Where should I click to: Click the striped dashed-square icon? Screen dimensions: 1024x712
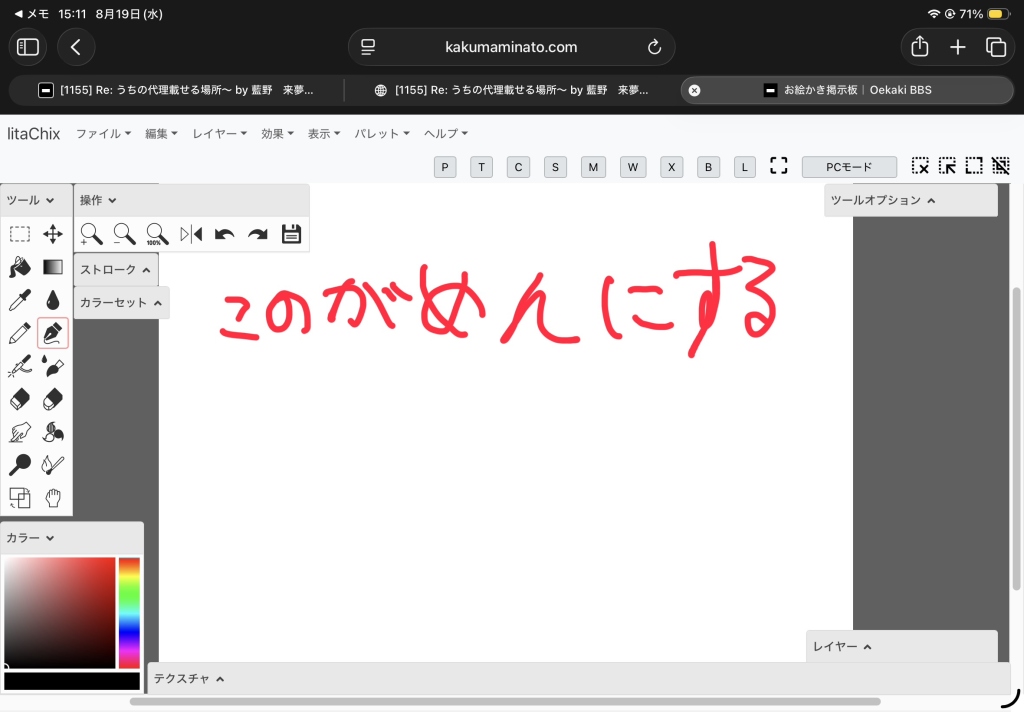pos(1000,166)
